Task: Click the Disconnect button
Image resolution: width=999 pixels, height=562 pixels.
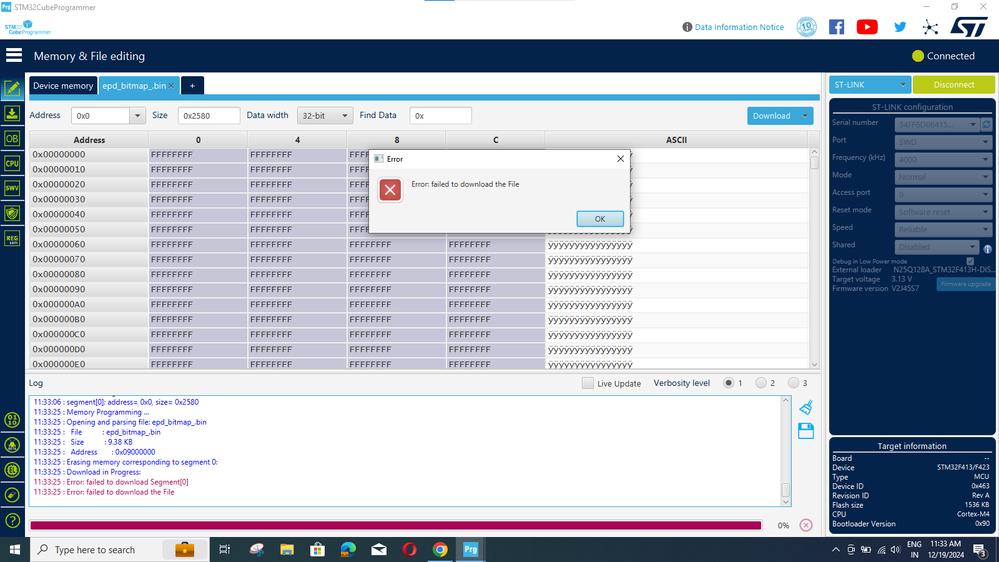Action: [x=953, y=85]
